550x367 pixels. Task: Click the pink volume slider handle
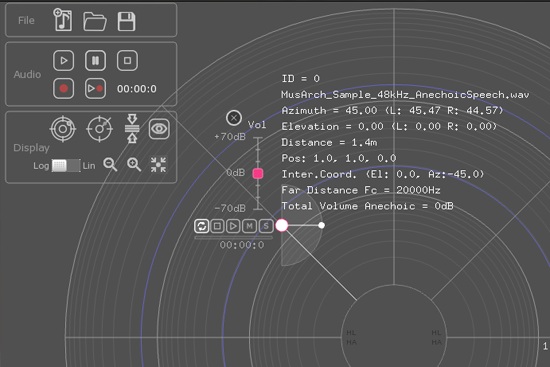pyautogui.click(x=258, y=173)
